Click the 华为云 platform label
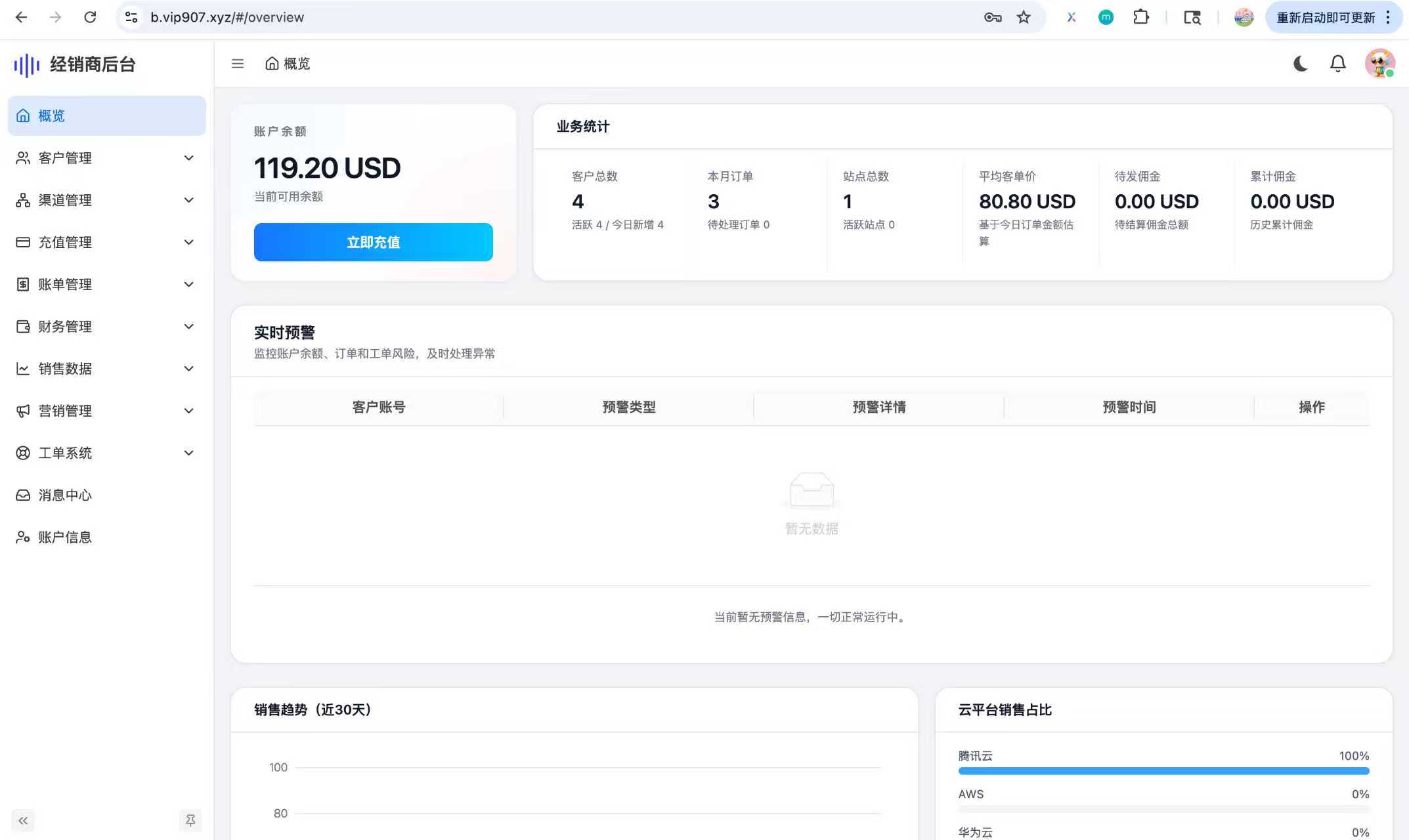 tap(975, 832)
